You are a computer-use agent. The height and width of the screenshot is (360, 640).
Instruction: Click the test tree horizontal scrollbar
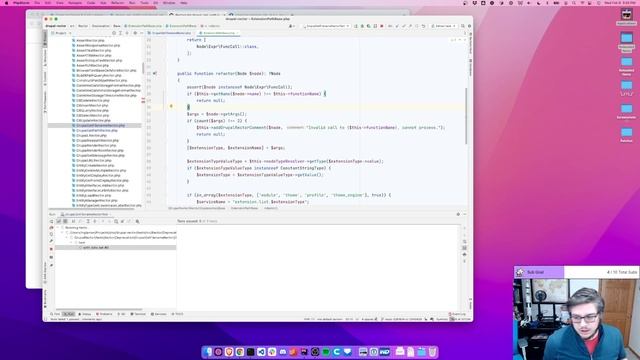tap(99, 309)
